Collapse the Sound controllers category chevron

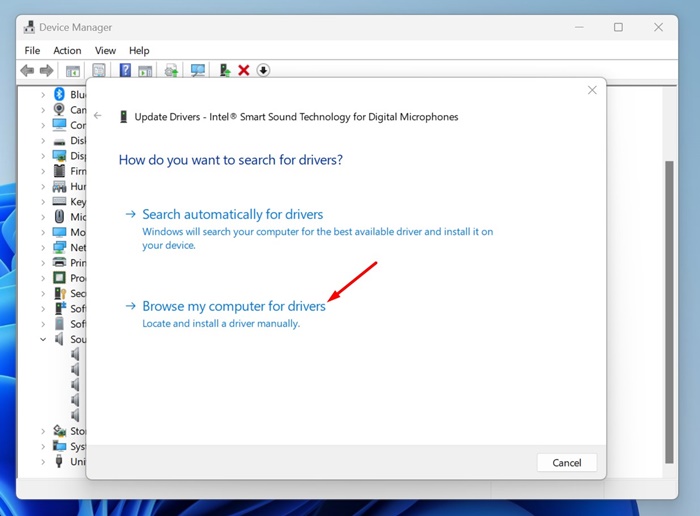[x=43, y=339]
